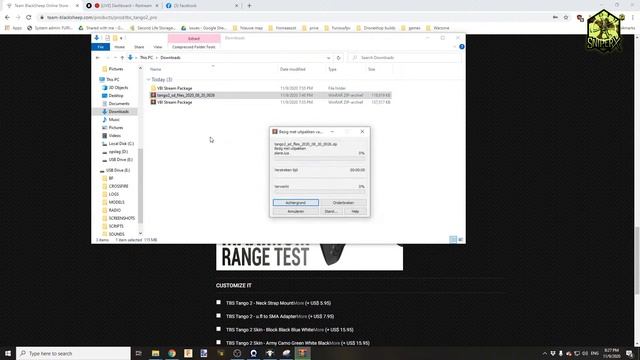Viewport: 640px width, 360px height.
Task: Switch to the Facebook browser tab
Action: 201,6
